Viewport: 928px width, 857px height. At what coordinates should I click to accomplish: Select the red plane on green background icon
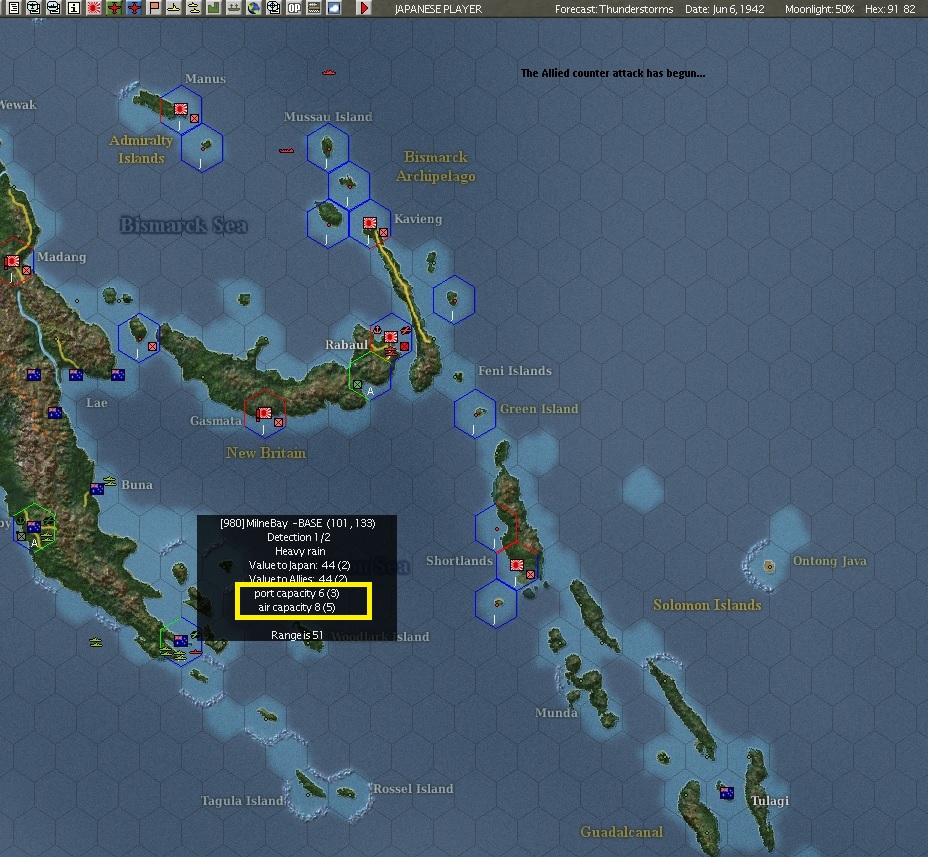tap(114, 8)
